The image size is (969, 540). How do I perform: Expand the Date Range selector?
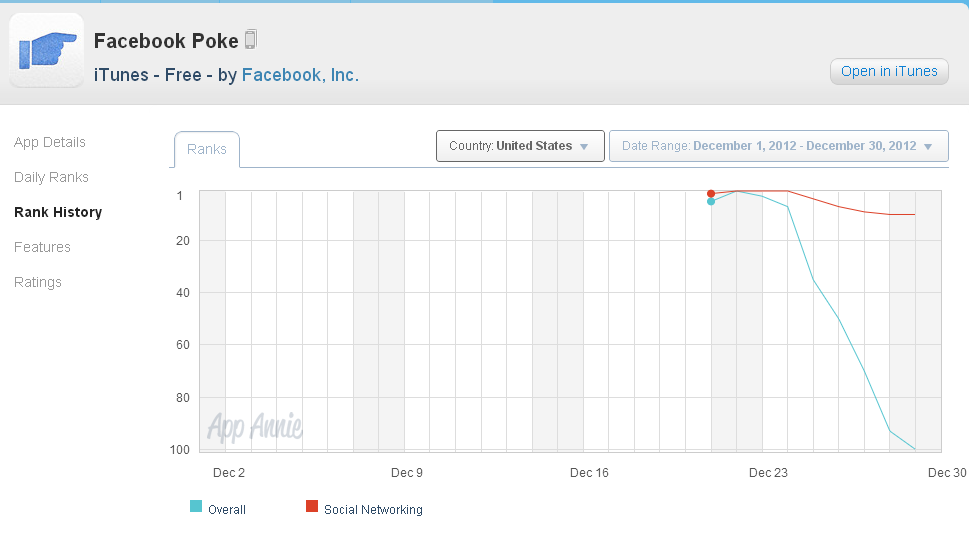(x=778, y=146)
